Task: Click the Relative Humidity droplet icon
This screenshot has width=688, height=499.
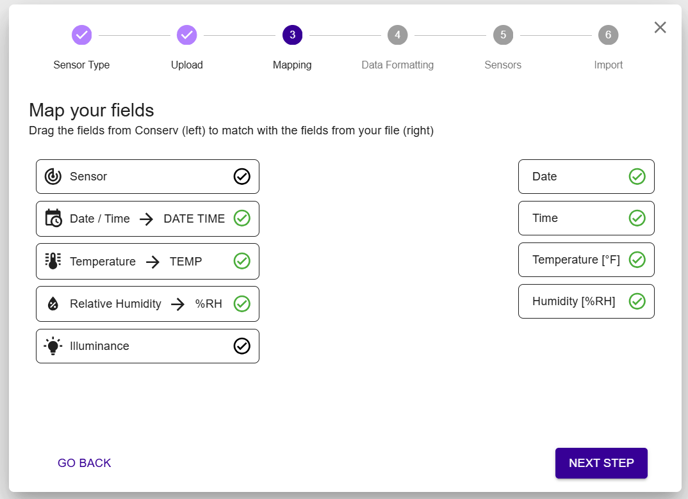Action: (53, 304)
